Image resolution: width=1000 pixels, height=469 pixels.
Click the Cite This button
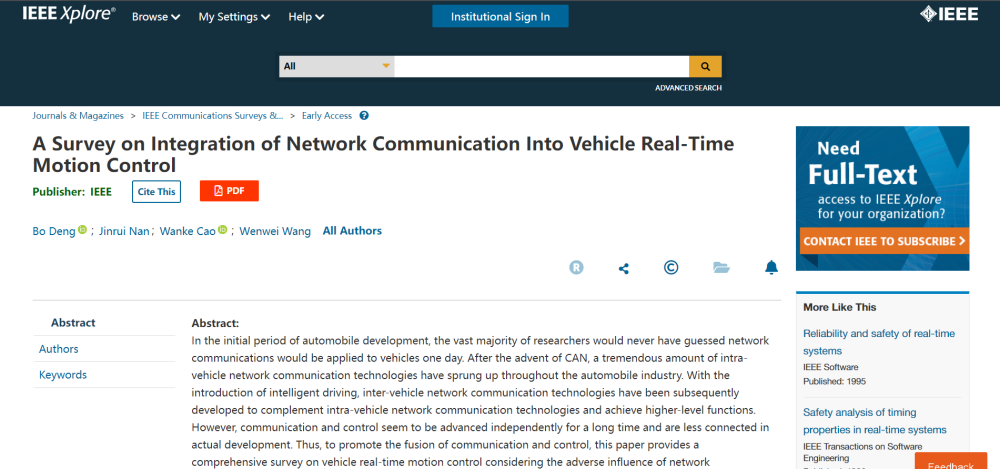pos(156,192)
